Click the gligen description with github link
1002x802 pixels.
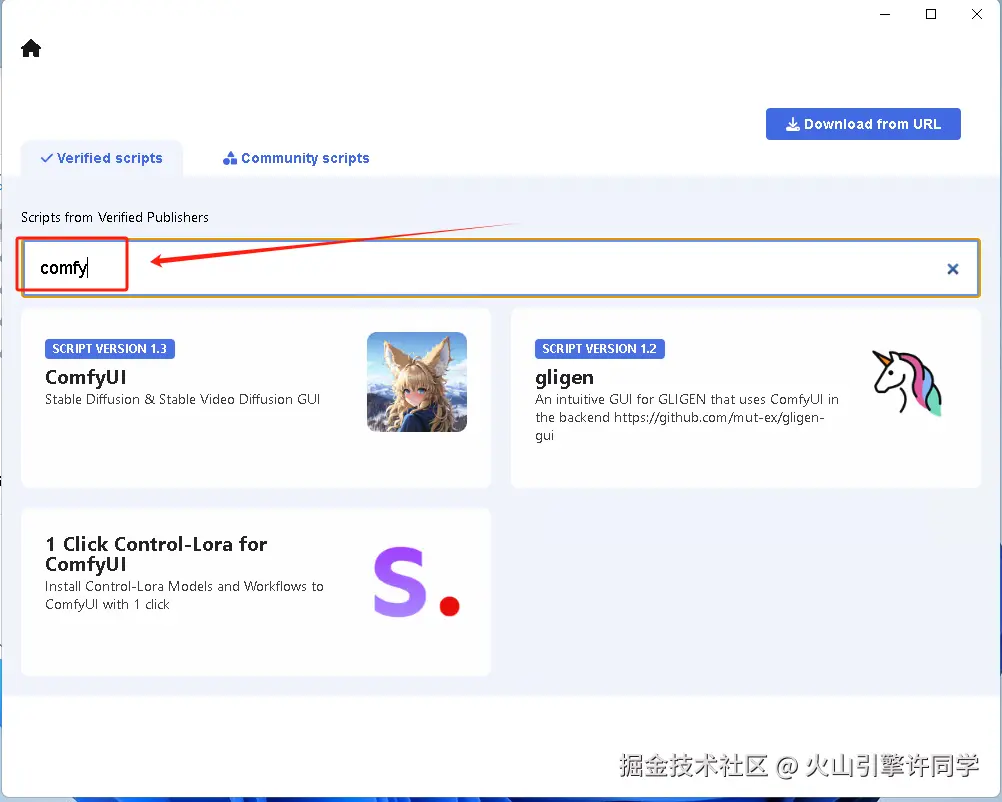pyautogui.click(x=687, y=417)
